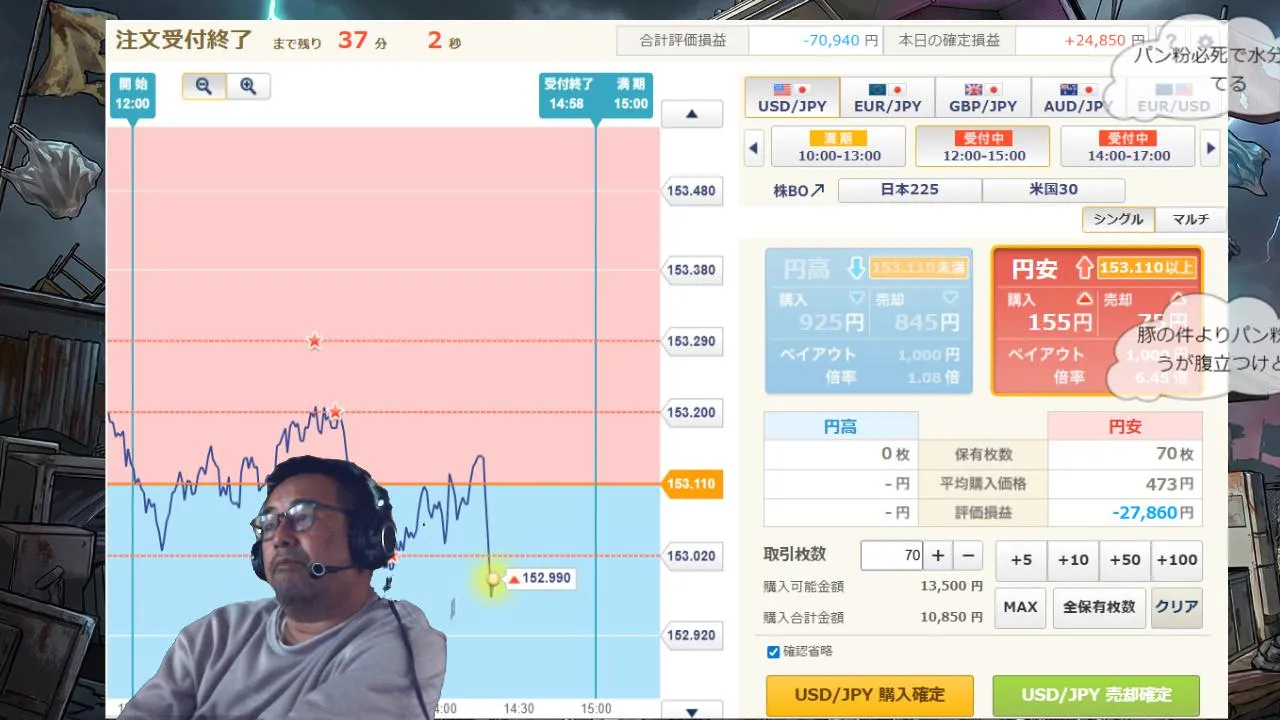Click the 153.200 price label

point(692,412)
